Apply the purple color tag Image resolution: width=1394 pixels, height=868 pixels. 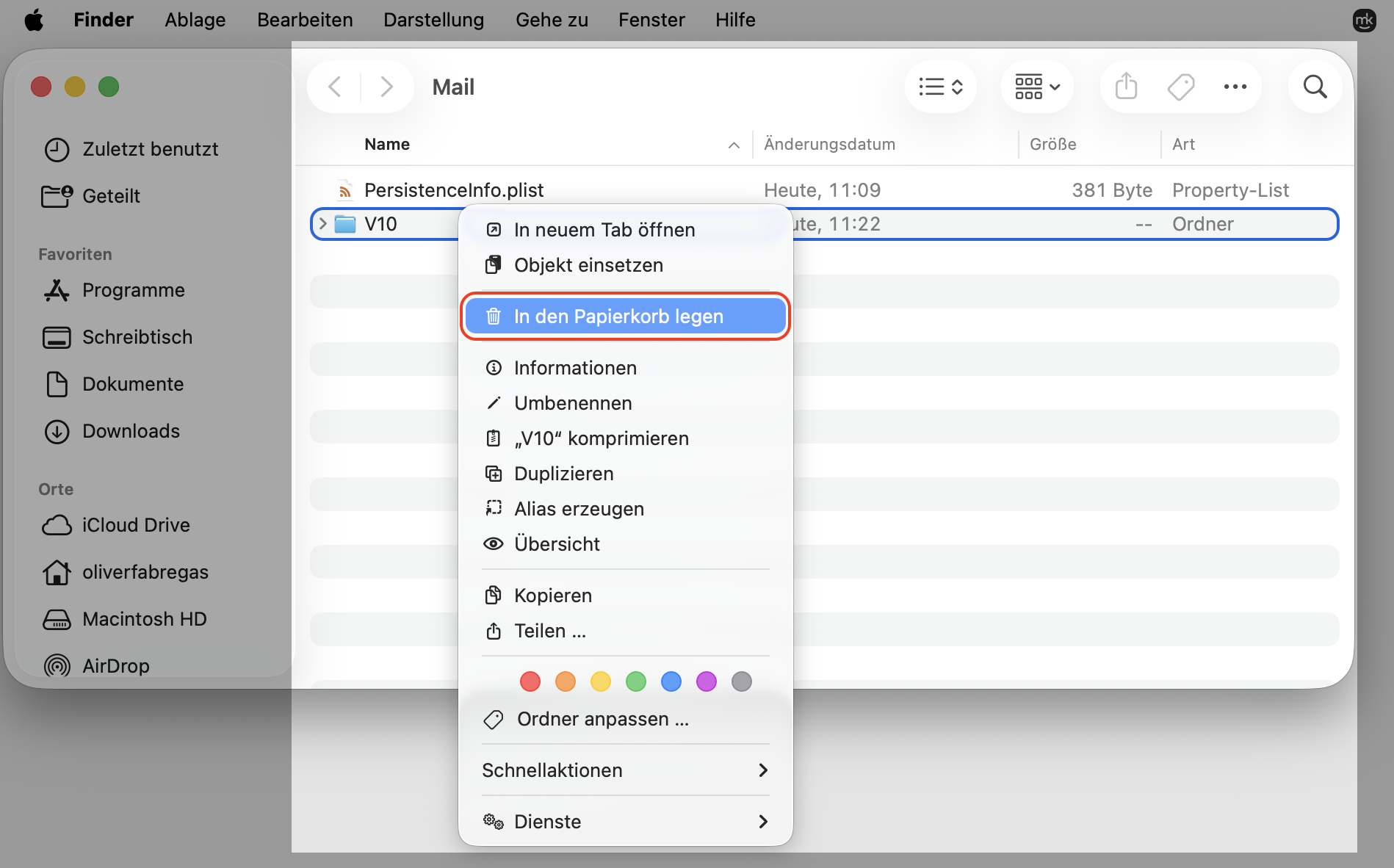(707, 681)
